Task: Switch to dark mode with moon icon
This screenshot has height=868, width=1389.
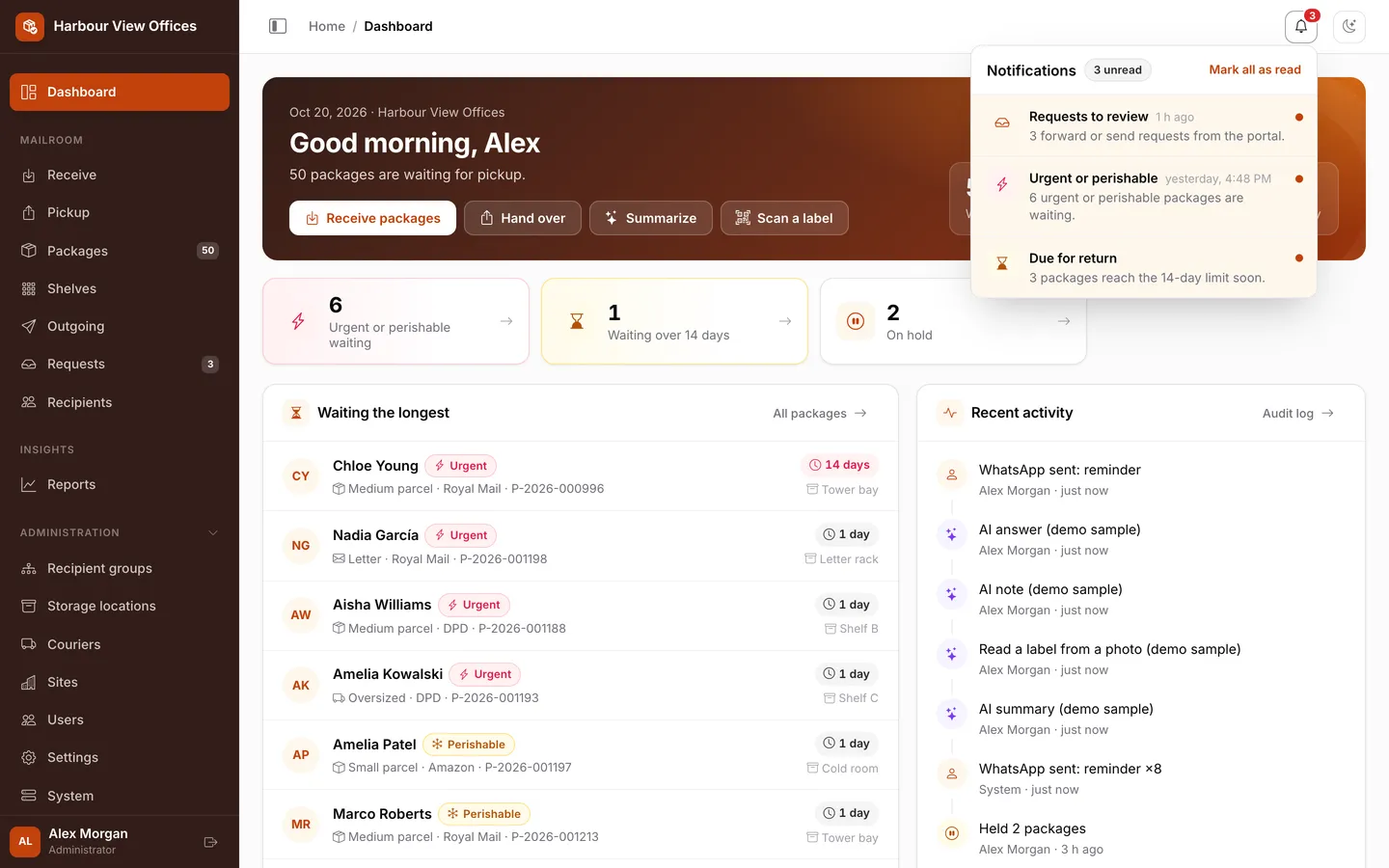Action: [x=1349, y=26]
